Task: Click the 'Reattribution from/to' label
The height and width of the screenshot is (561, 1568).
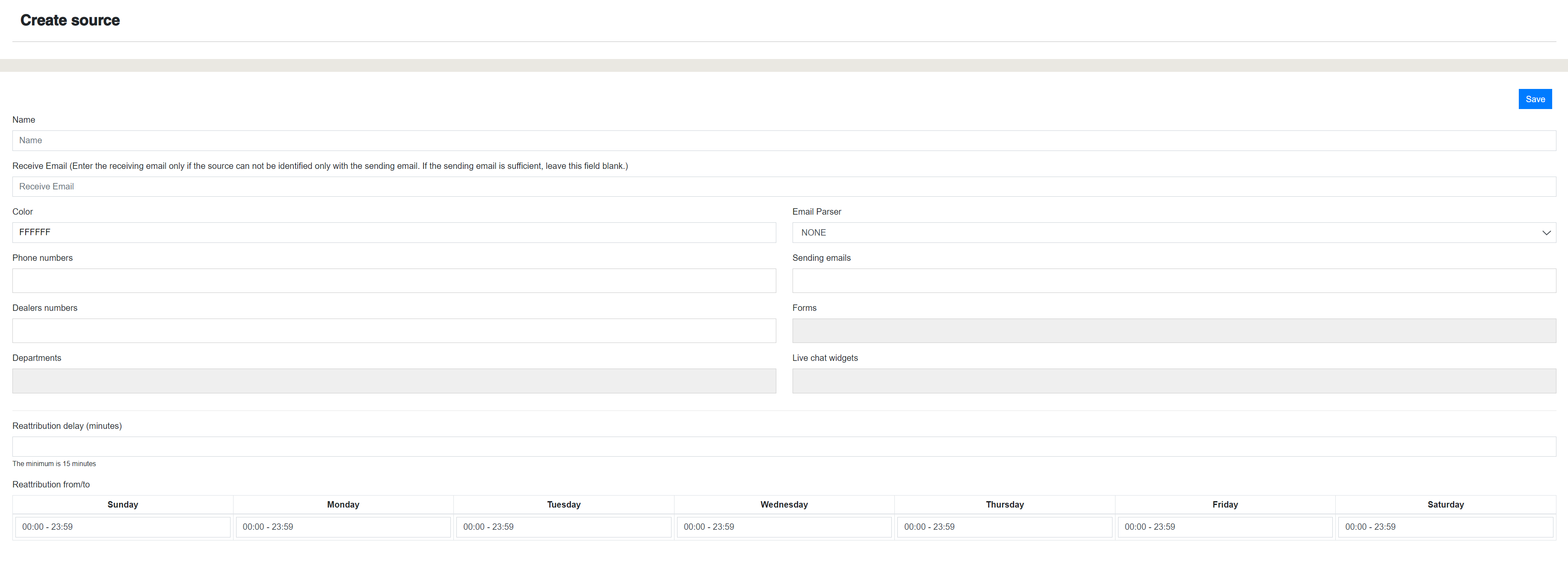Action: (51, 484)
